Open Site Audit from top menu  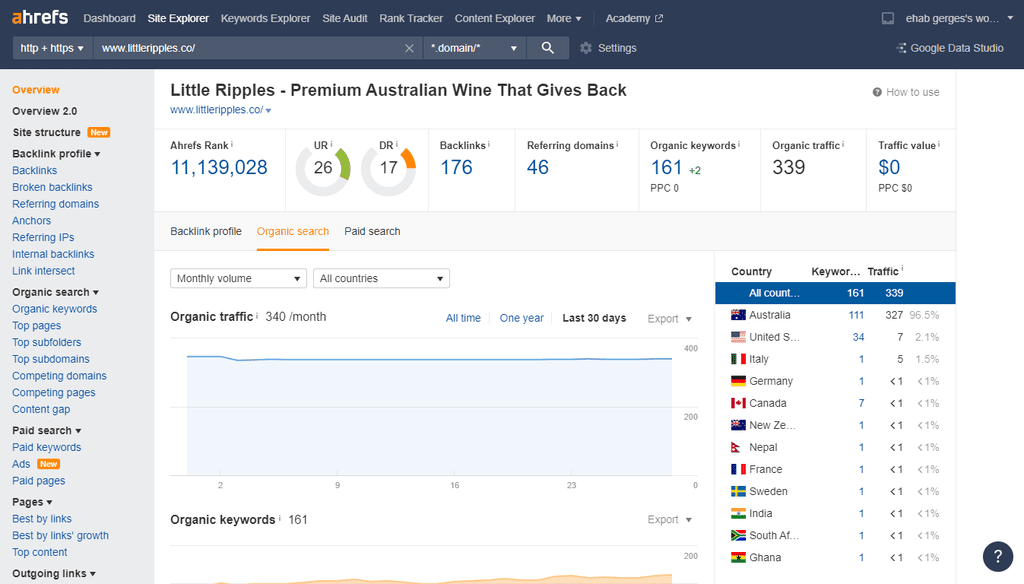(345, 18)
